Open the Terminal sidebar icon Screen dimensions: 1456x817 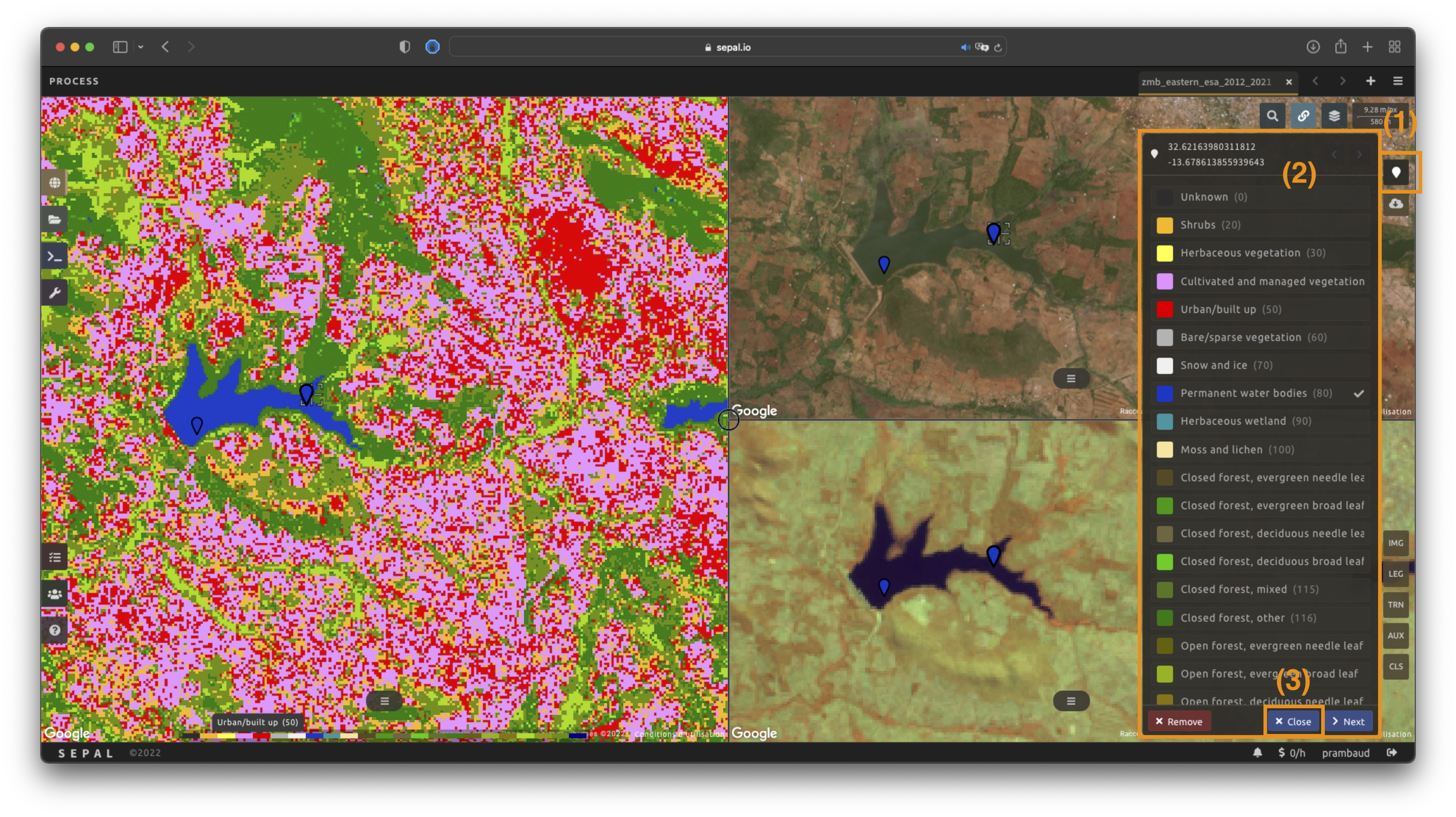(54, 256)
